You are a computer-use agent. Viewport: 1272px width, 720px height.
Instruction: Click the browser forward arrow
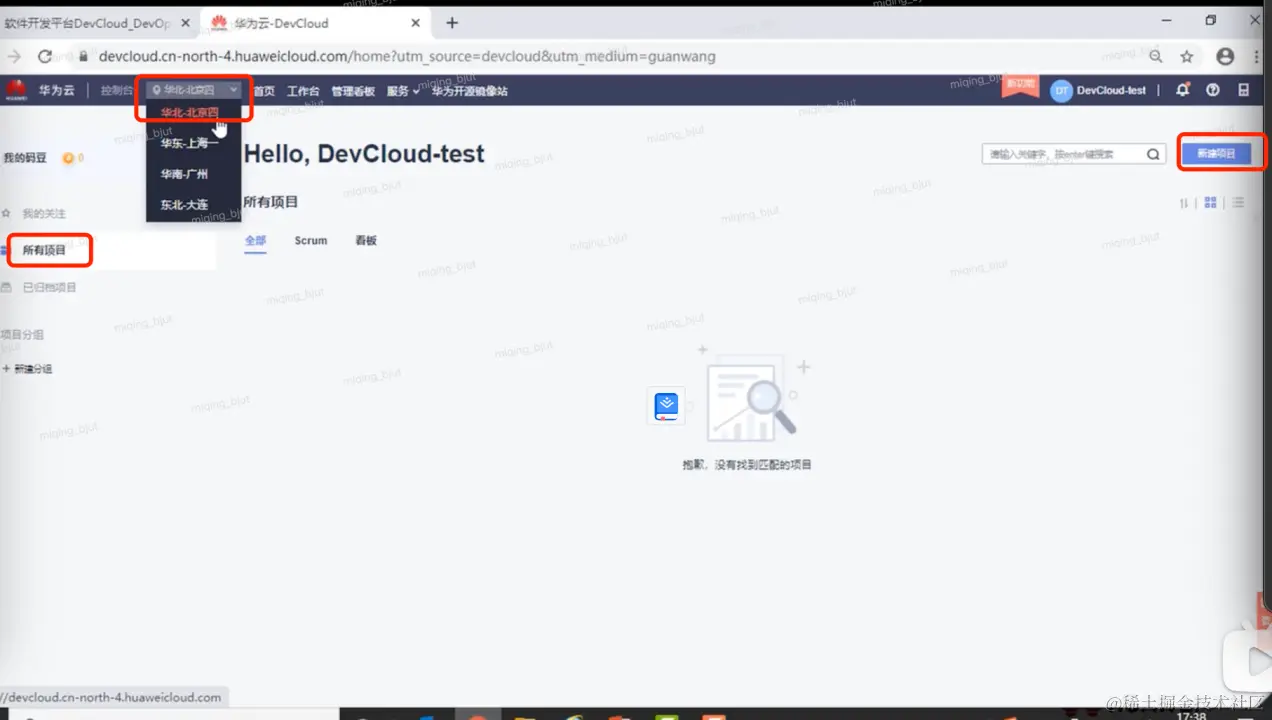14,56
